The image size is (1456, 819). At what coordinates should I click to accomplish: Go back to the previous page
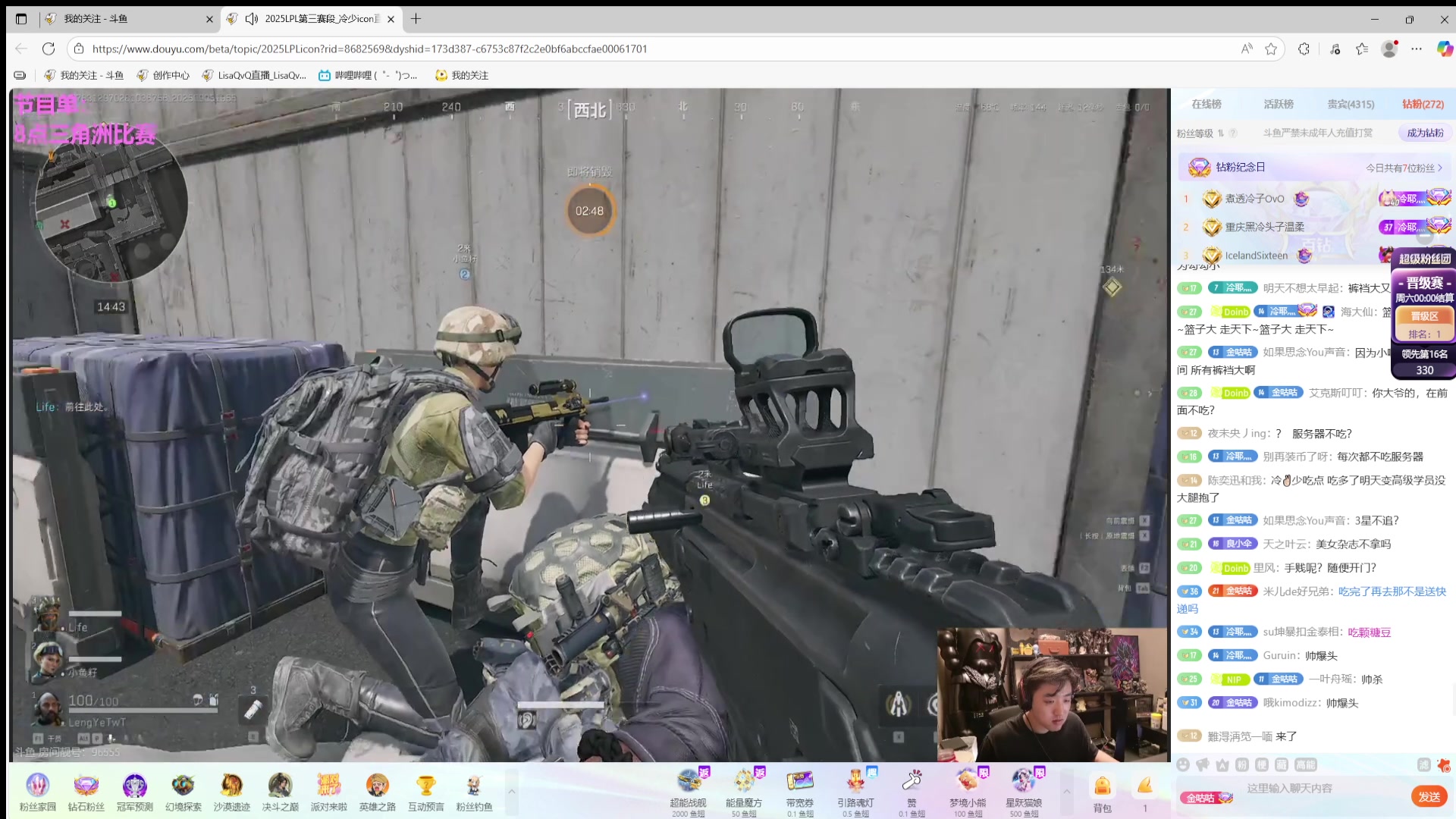pos(21,49)
